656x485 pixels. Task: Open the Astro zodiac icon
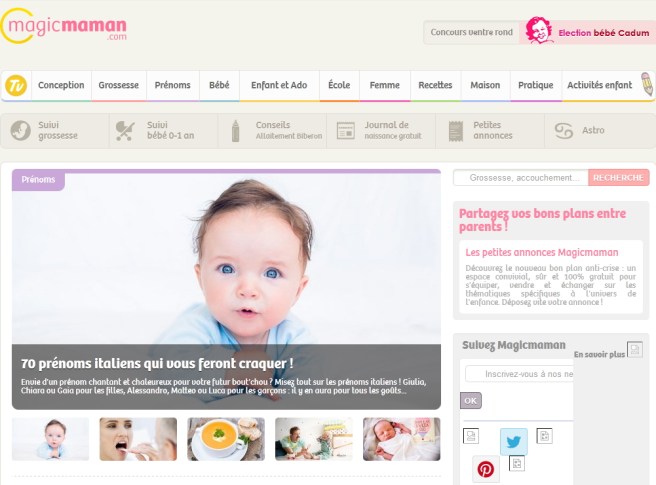[564, 131]
